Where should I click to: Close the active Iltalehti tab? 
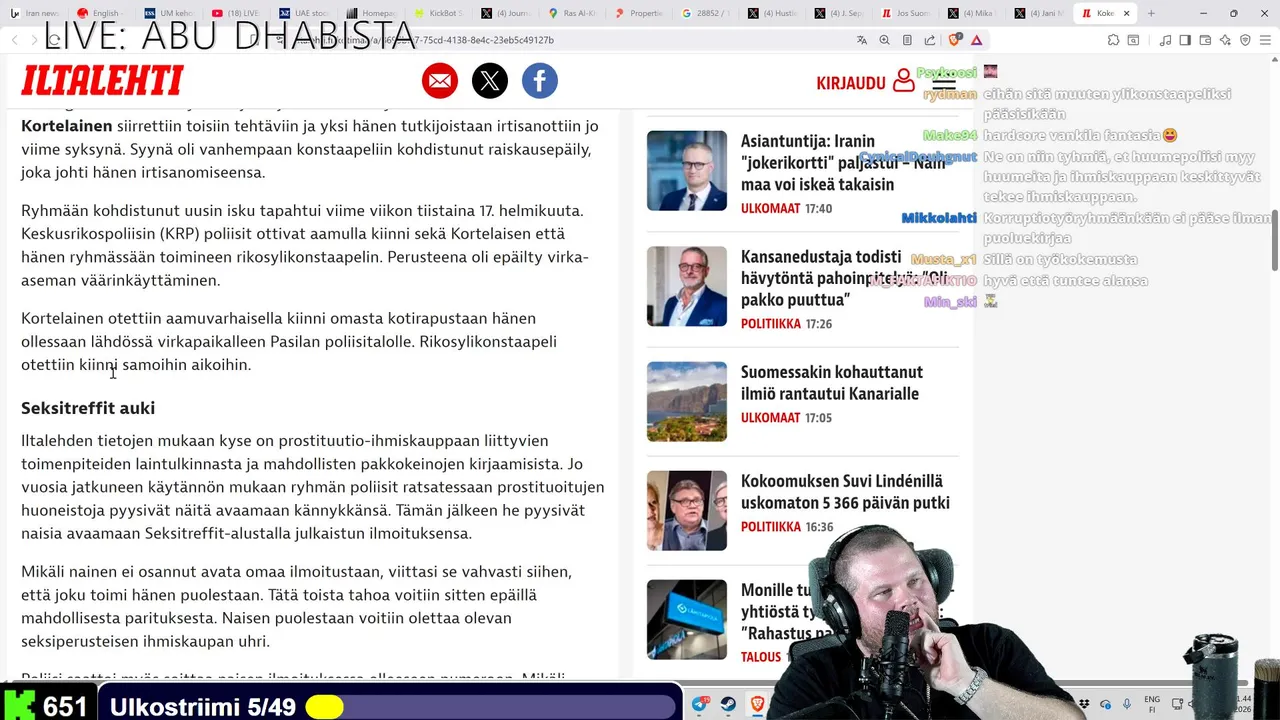[x=1127, y=13]
